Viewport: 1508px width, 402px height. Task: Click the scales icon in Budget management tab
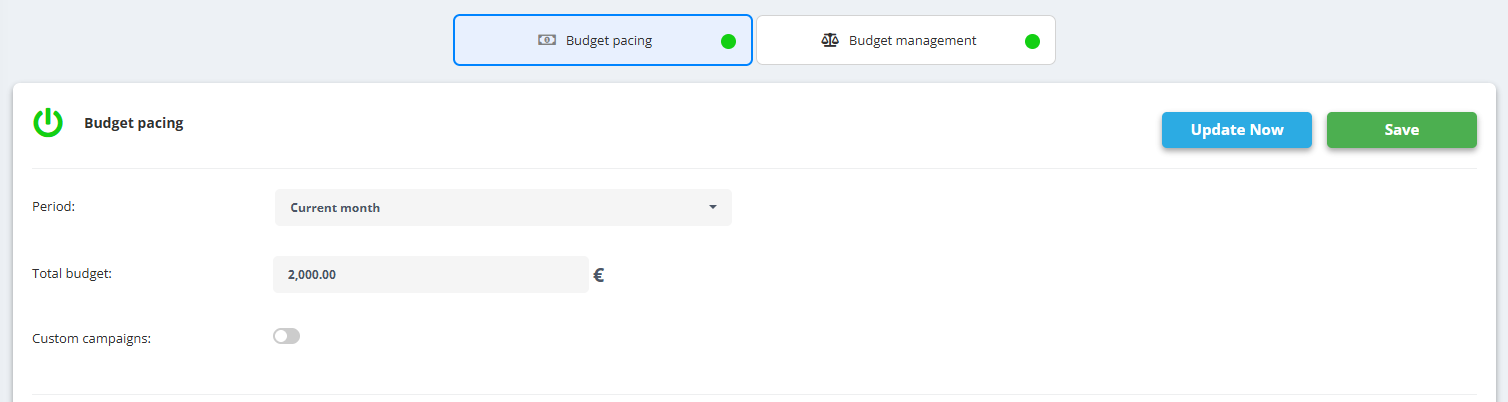830,41
